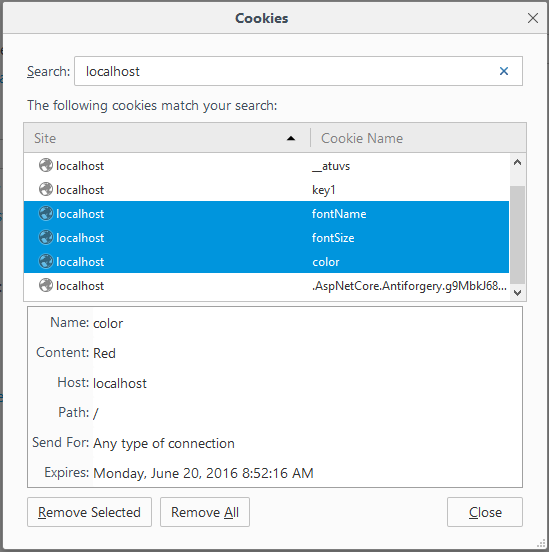Click the cookie list scrollbar thumb

tap(517, 234)
